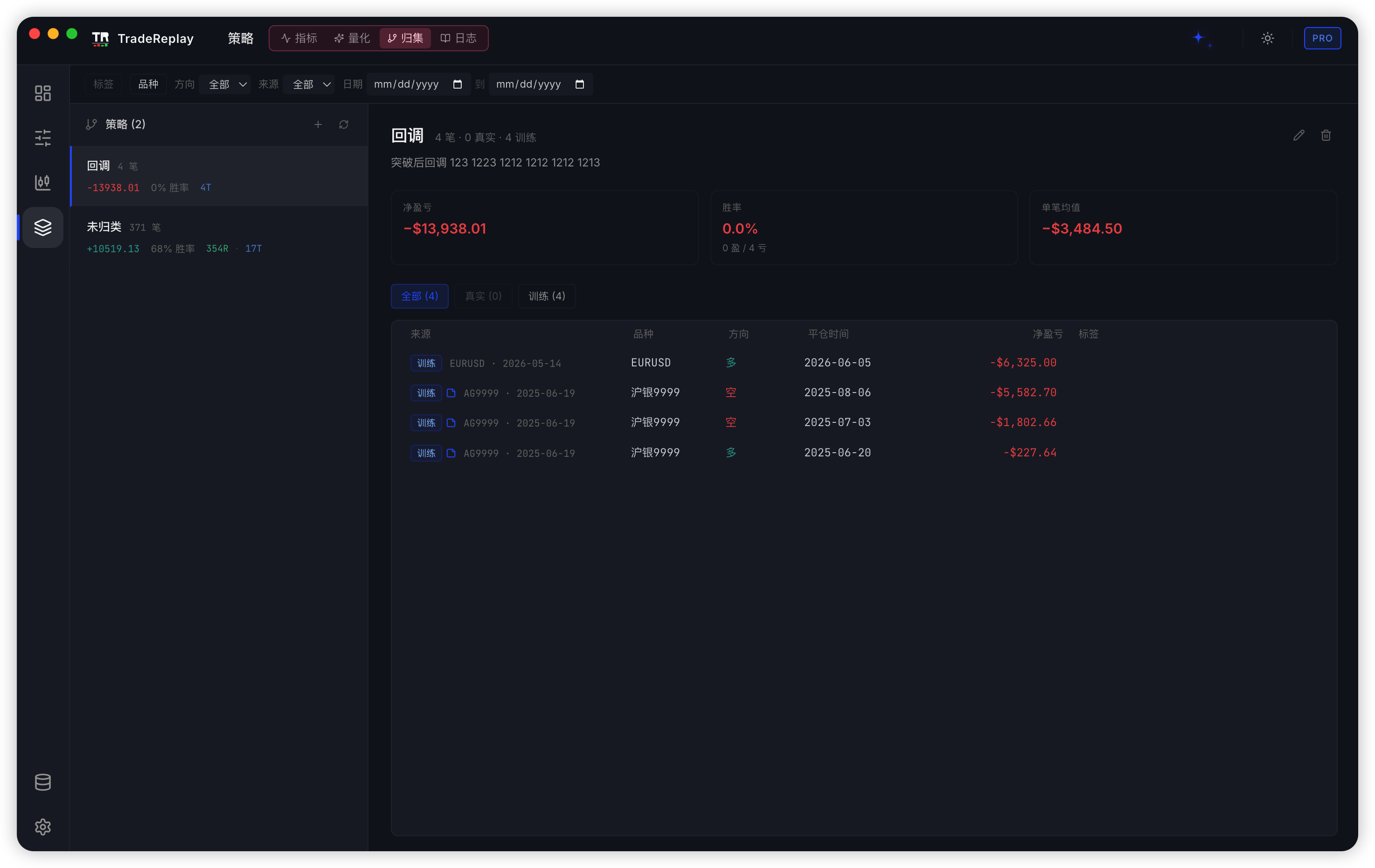Click the 标签 filter field
This screenshot has width=1375, height=868.
[x=104, y=84]
